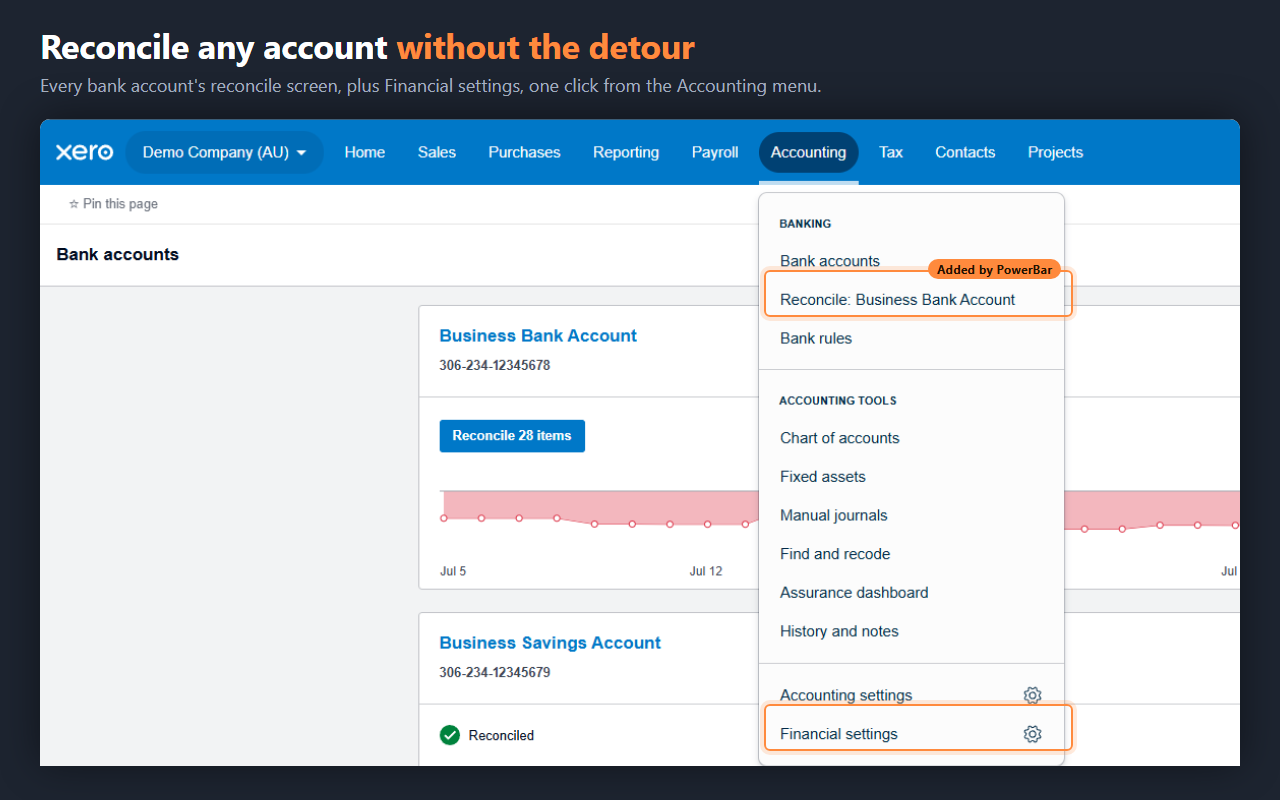1280x800 pixels.
Task: Click account number 306-234-12345679
Action: pos(495,672)
